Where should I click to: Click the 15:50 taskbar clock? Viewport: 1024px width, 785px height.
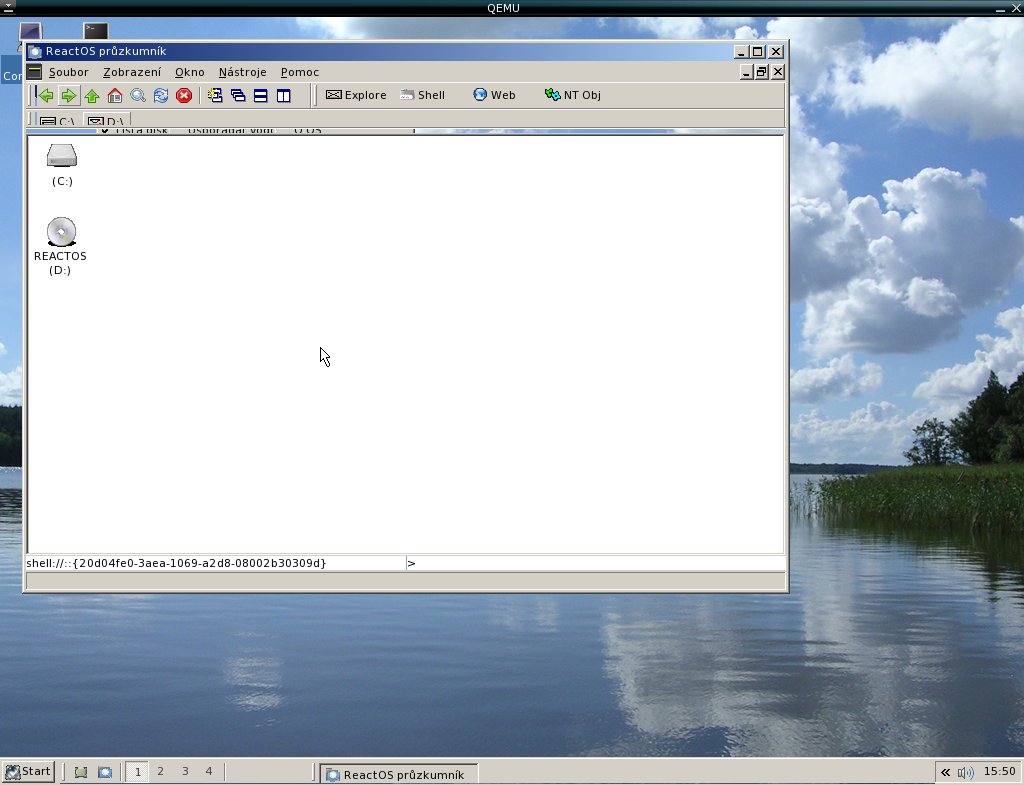point(999,771)
